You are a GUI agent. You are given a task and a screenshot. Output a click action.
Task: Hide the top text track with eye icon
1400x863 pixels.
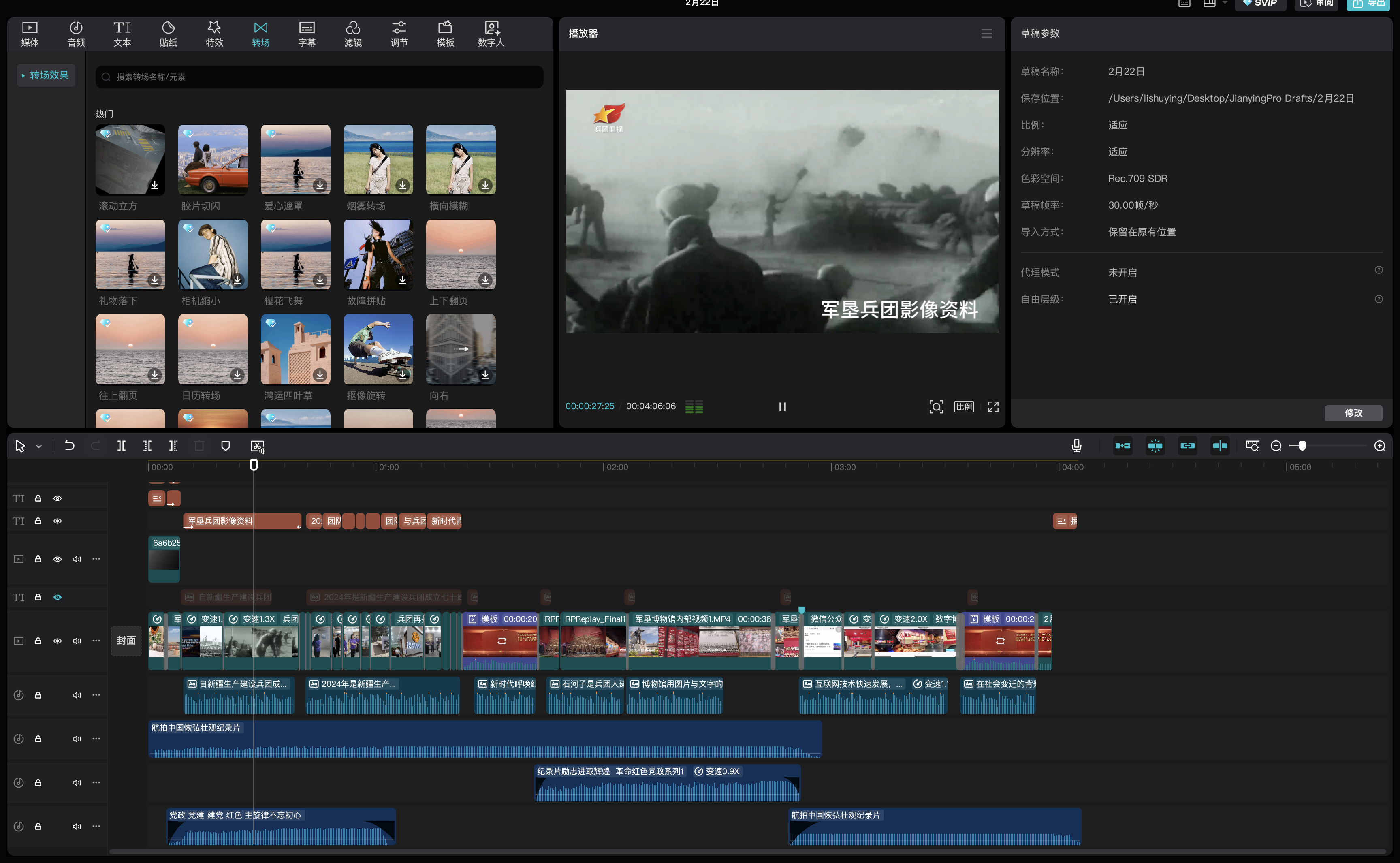[58, 498]
